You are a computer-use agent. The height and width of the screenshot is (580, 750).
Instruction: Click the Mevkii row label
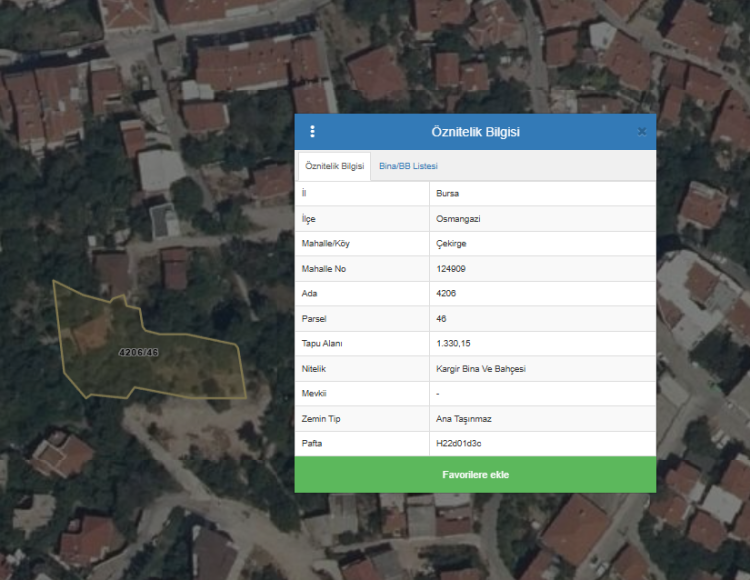pyautogui.click(x=314, y=394)
